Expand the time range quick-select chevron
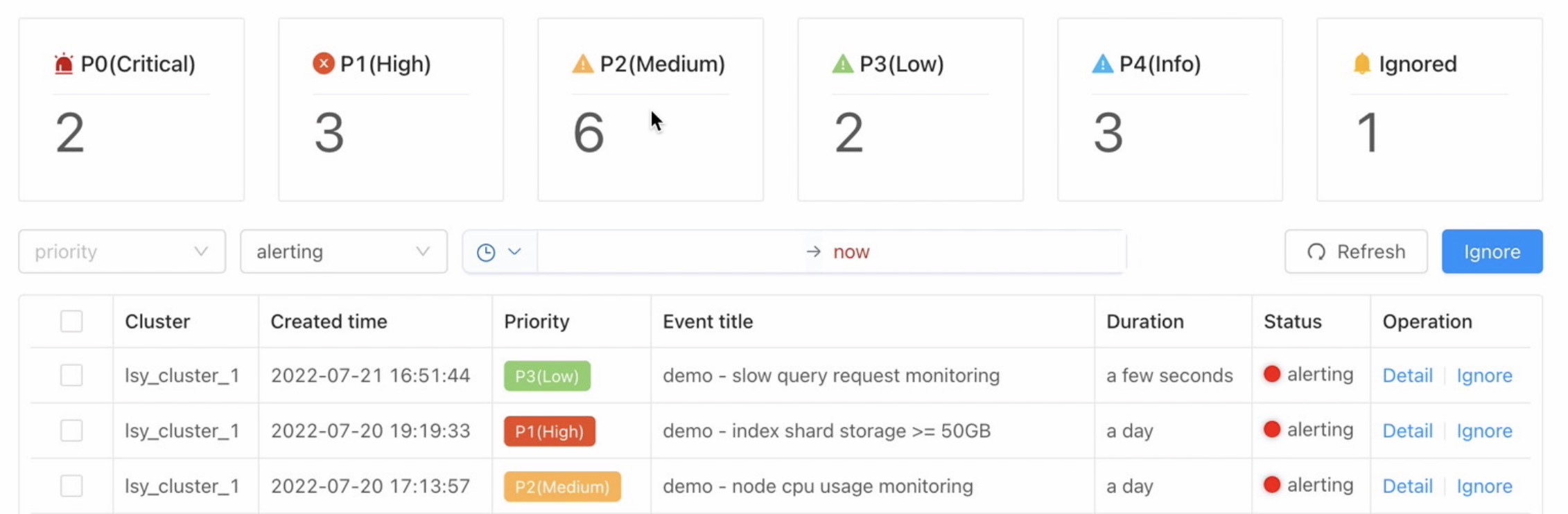 pyautogui.click(x=514, y=251)
